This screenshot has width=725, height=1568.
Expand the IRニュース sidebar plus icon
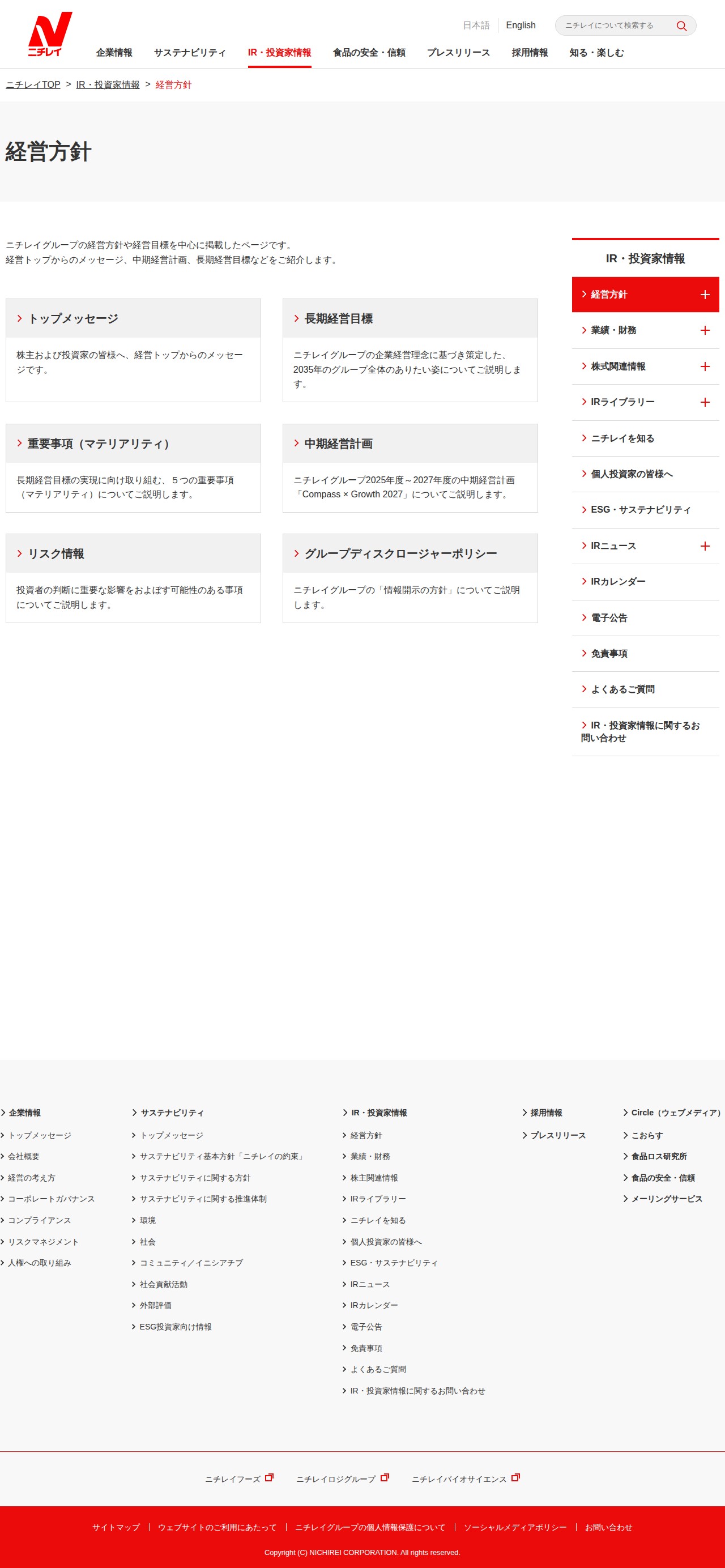(x=704, y=546)
